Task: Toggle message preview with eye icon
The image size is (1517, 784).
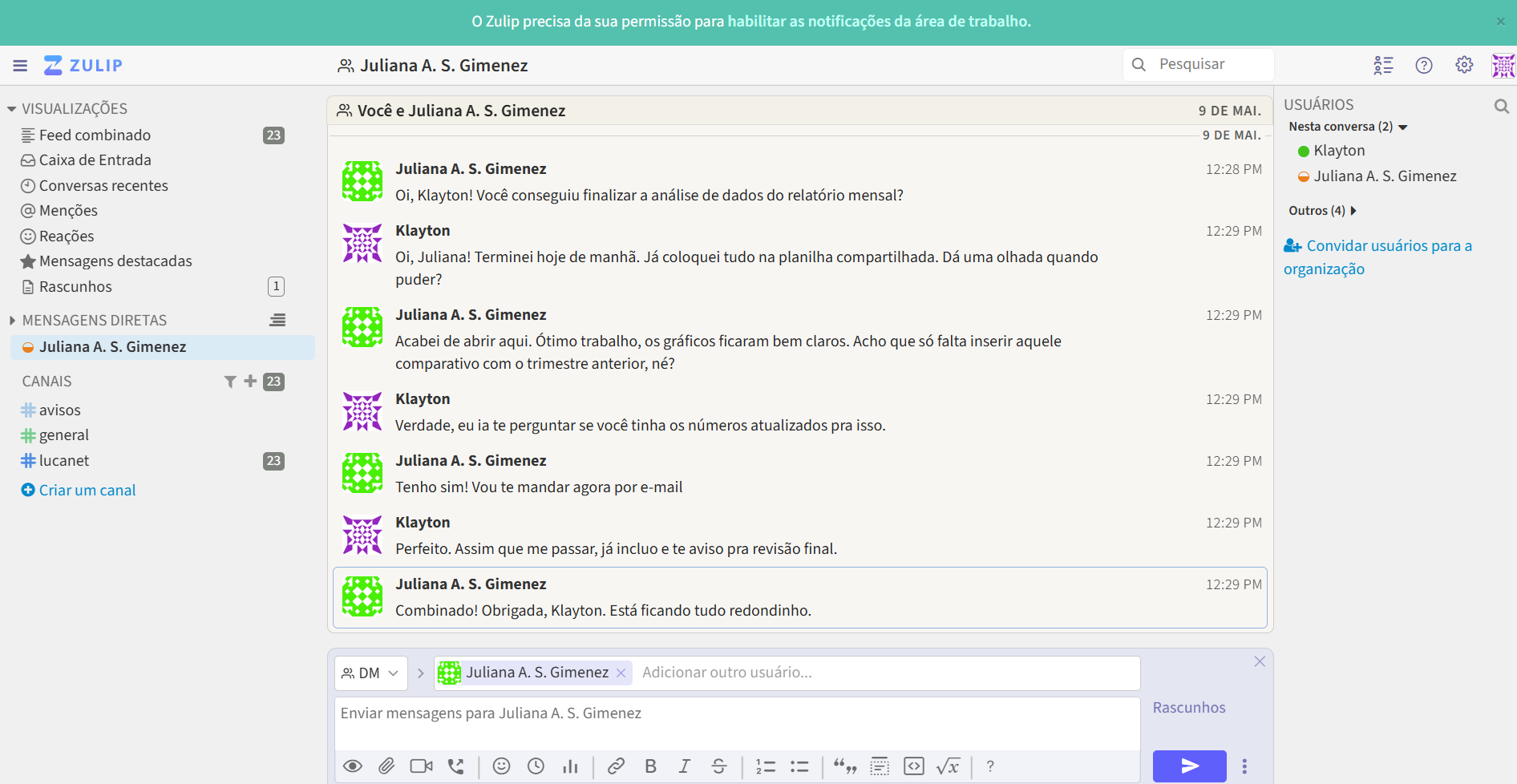Action: pyautogui.click(x=352, y=766)
